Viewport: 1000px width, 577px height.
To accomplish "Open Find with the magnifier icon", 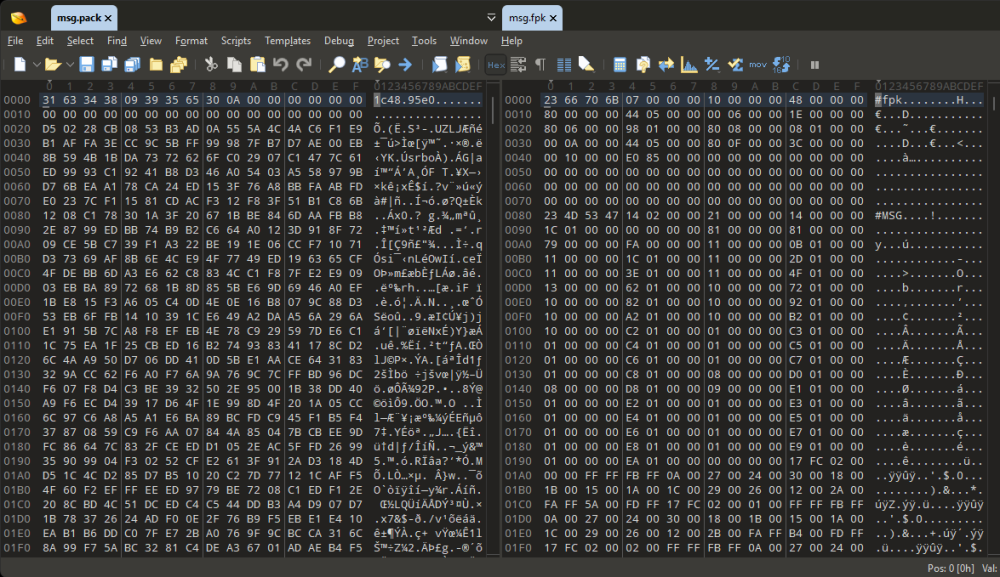I will pyautogui.click(x=337, y=64).
